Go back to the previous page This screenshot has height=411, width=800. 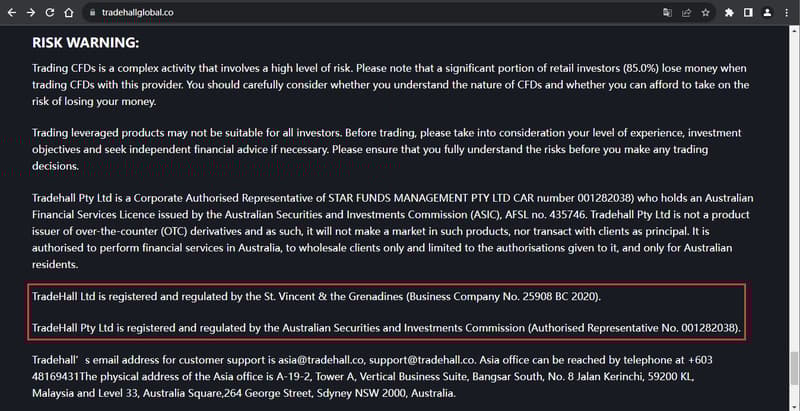coord(12,13)
